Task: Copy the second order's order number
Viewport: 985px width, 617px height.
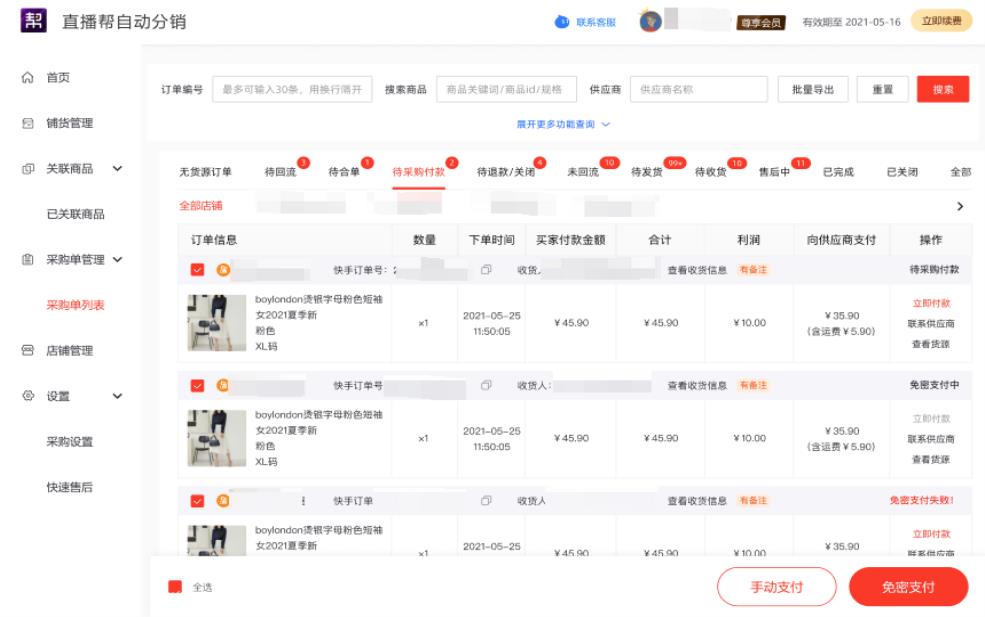Action: click(486, 385)
